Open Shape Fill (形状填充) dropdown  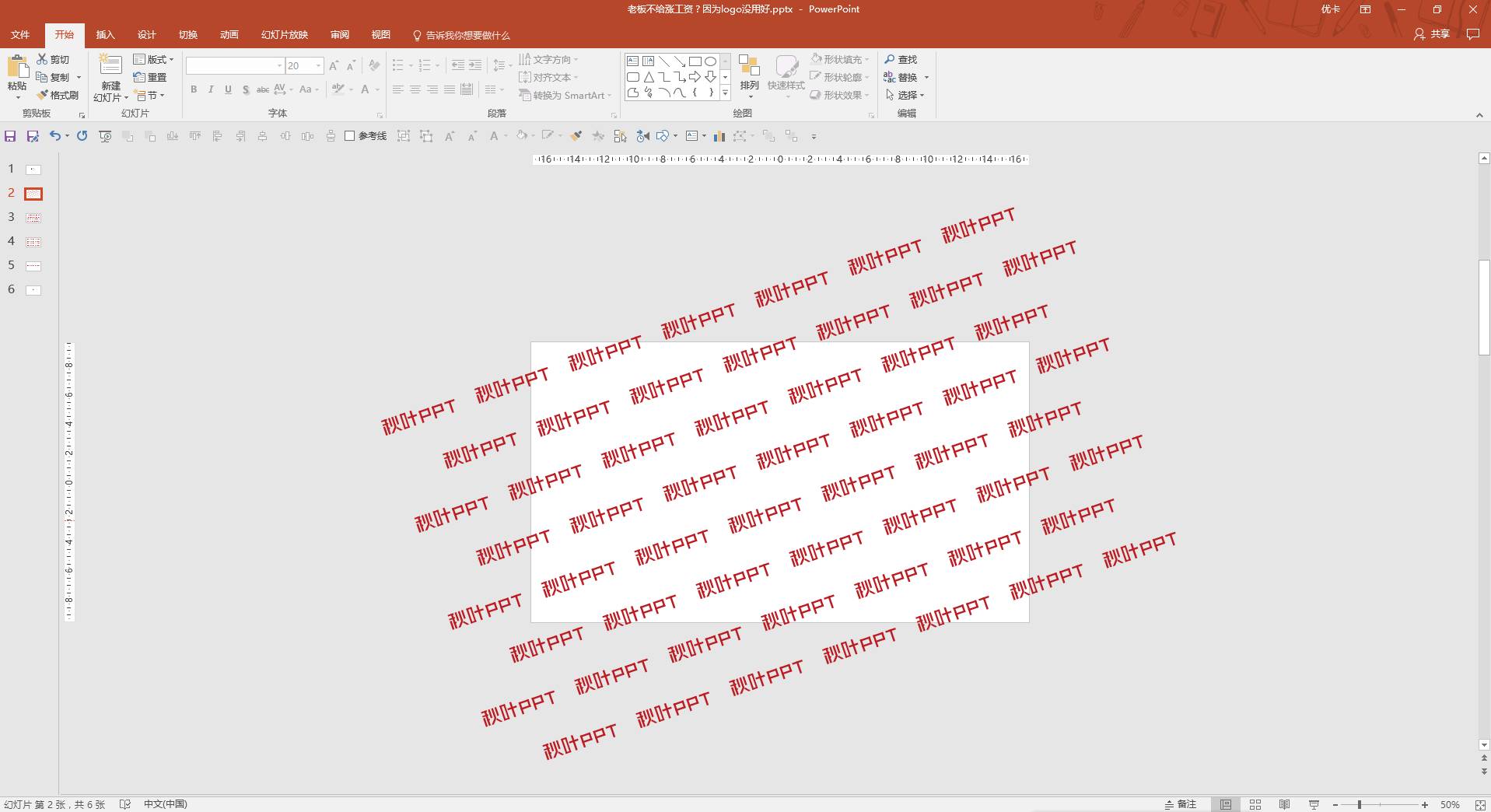pos(839,59)
